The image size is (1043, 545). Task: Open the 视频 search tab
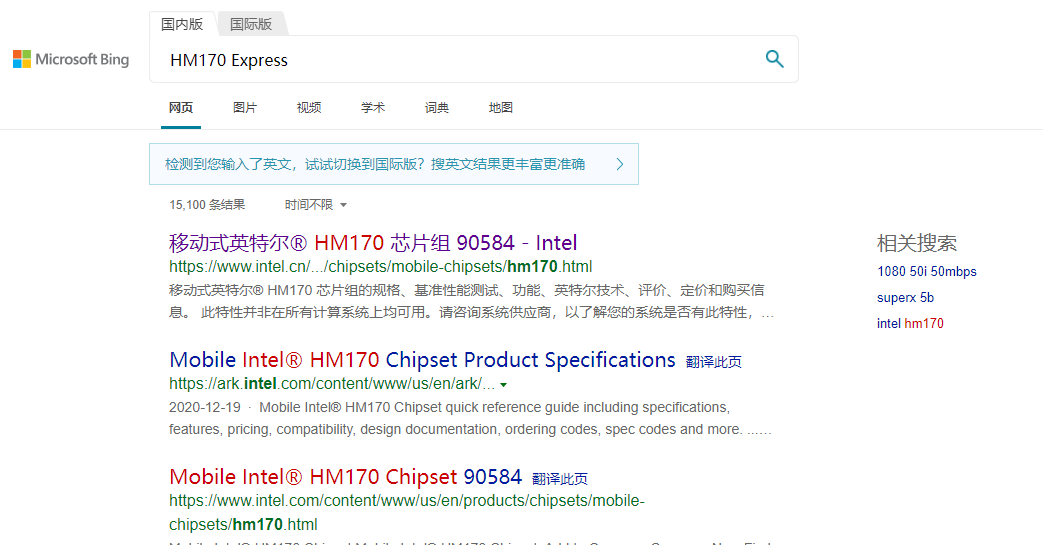(x=309, y=108)
